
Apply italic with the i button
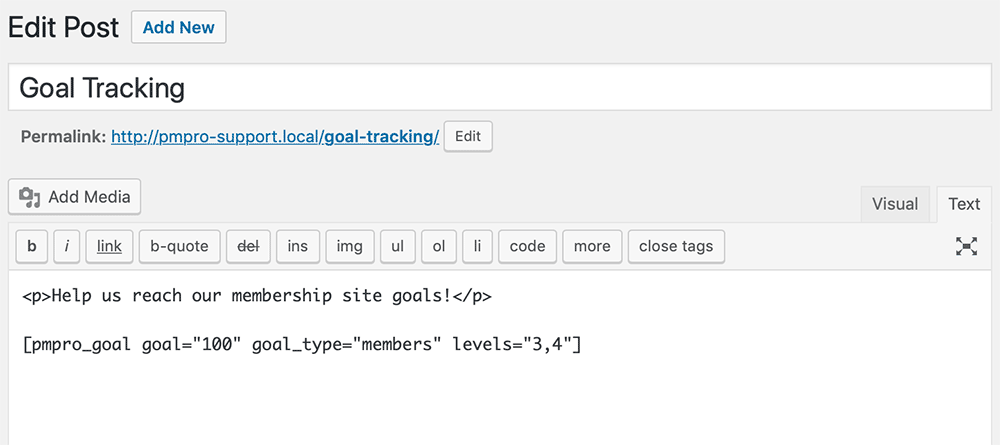67,246
